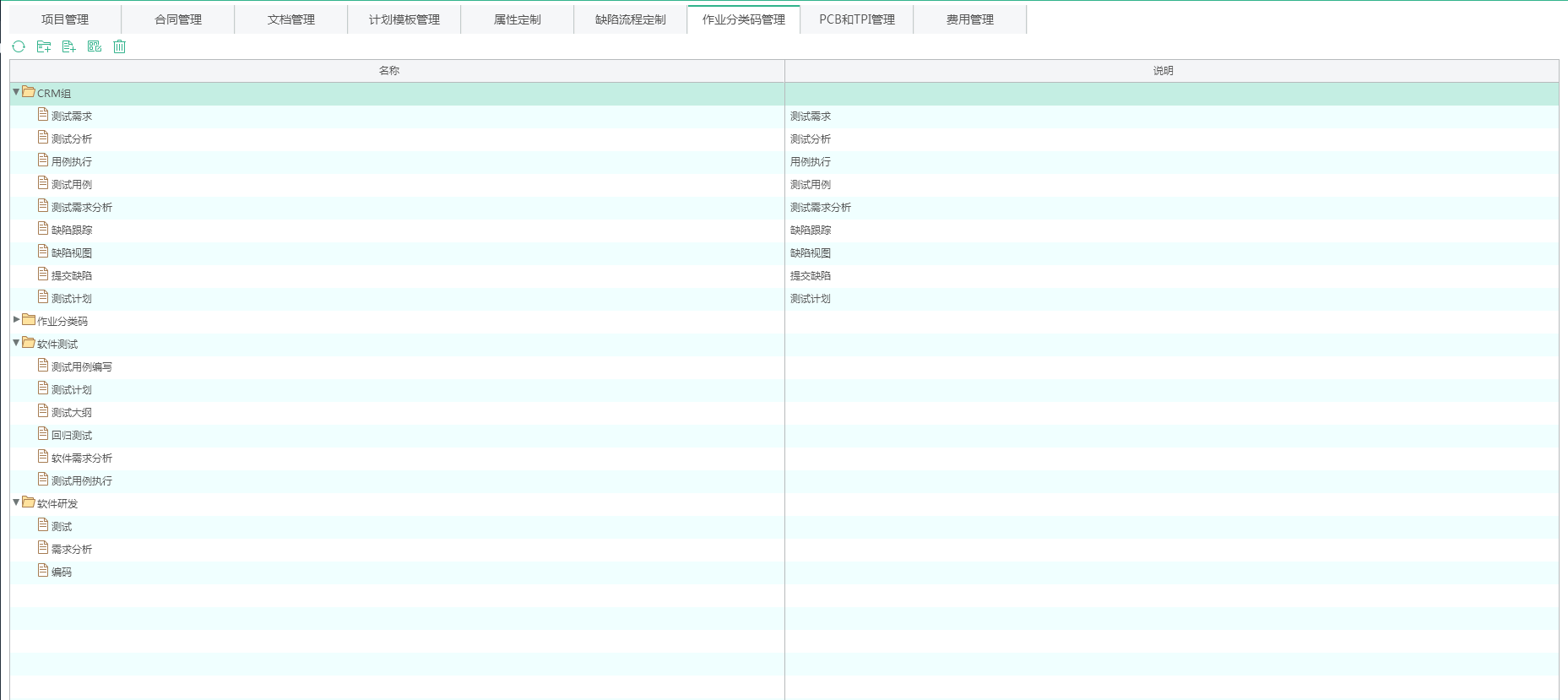Click the CRM组 folder icon
Image resolution: width=1568 pixels, height=700 pixels.
(29, 92)
